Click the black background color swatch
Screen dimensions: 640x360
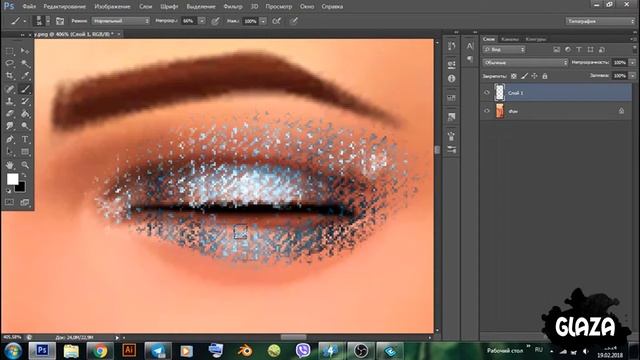(20, 187)
